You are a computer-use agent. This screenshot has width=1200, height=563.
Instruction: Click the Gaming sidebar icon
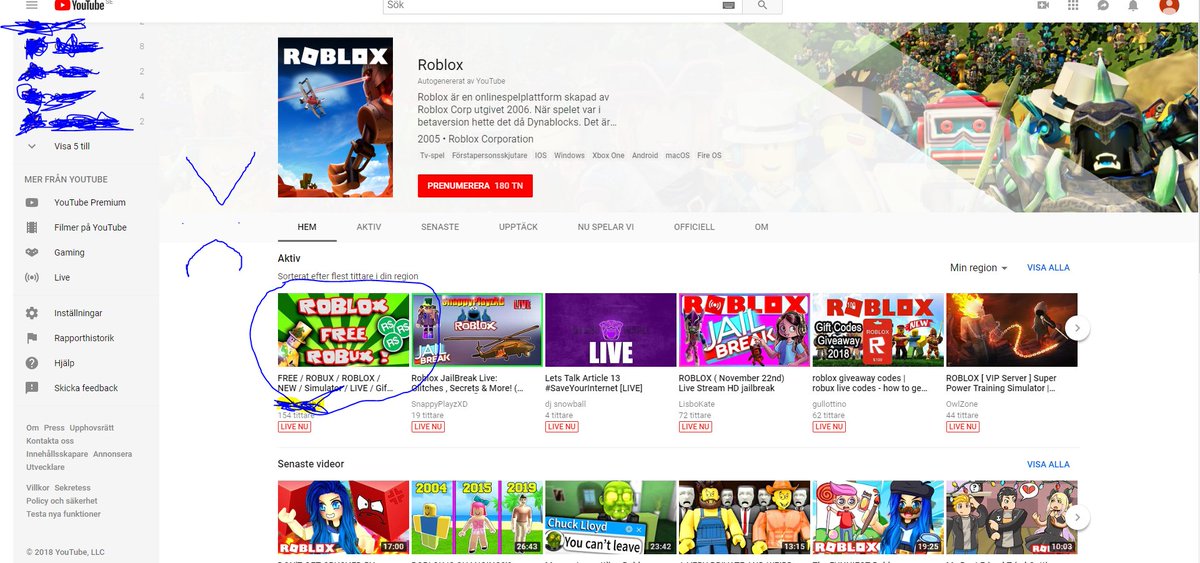click(x=32, y=253)
